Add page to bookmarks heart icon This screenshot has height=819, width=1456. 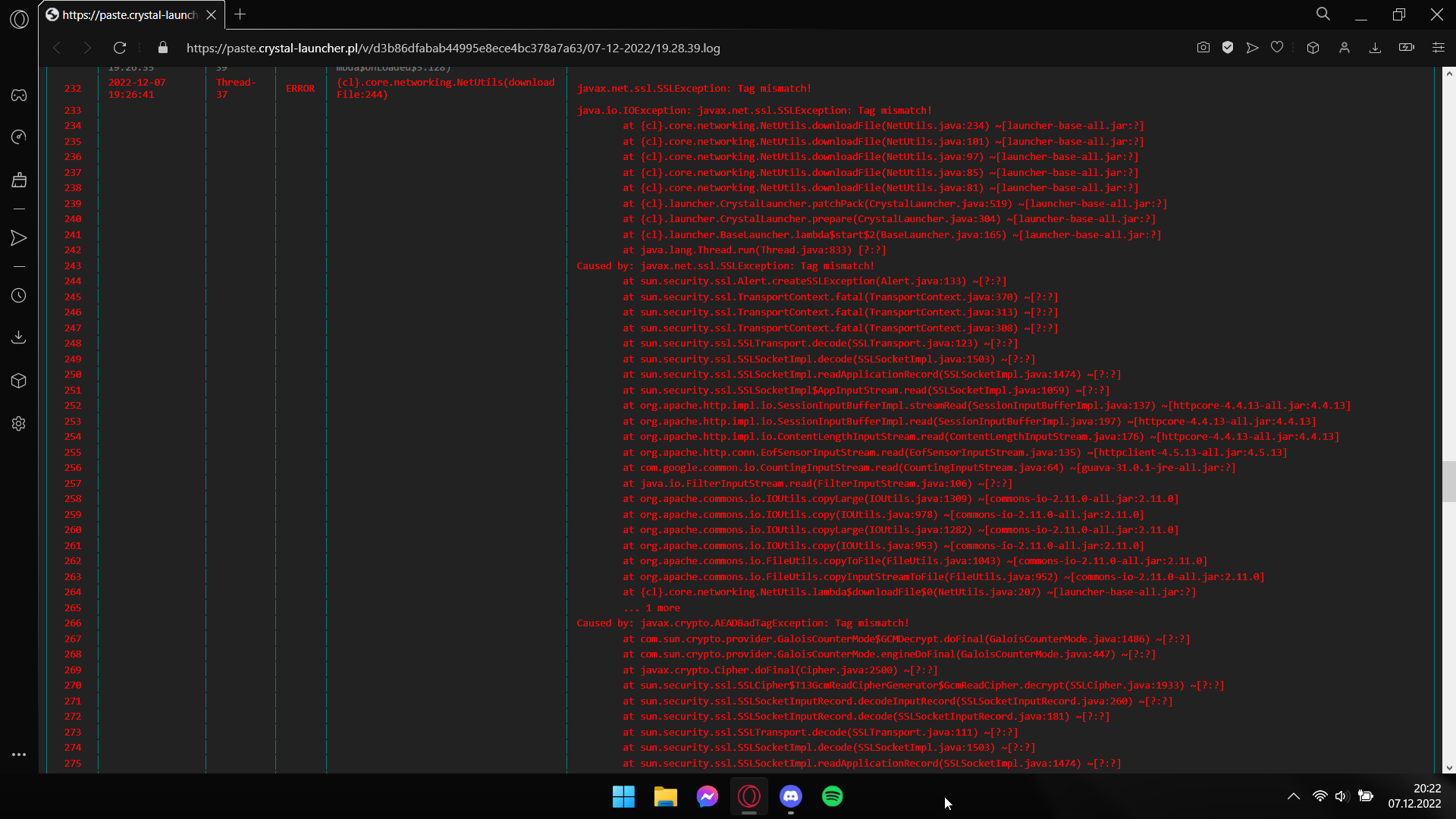coord(1277,48)
